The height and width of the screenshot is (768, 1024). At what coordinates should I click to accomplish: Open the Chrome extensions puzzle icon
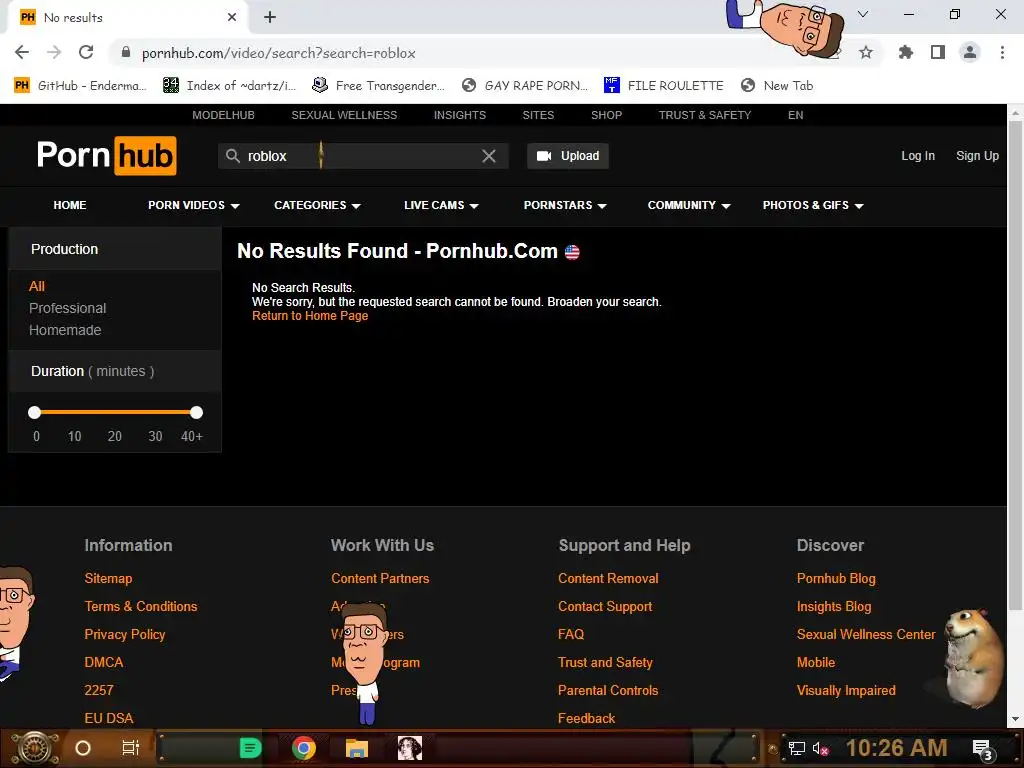pos(905,52)
